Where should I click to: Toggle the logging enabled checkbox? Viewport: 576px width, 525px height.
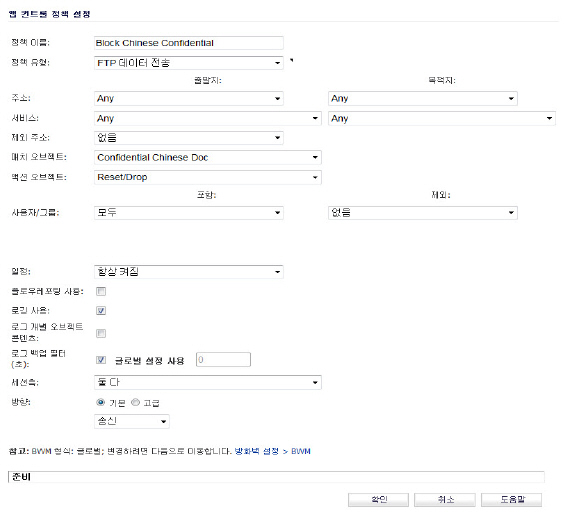101,311
